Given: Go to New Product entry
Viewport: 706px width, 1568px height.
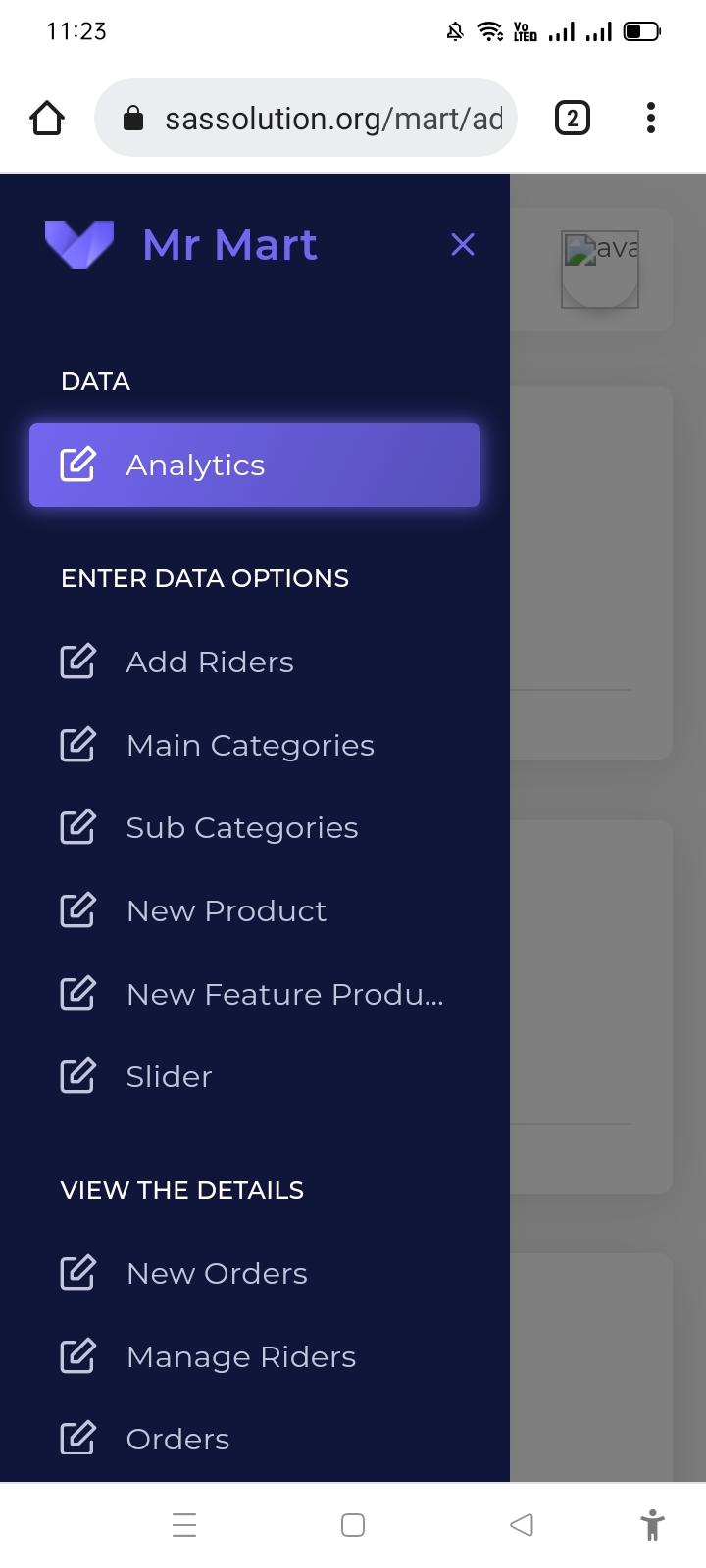Looking at the screenshot, I should click(226, 911).
